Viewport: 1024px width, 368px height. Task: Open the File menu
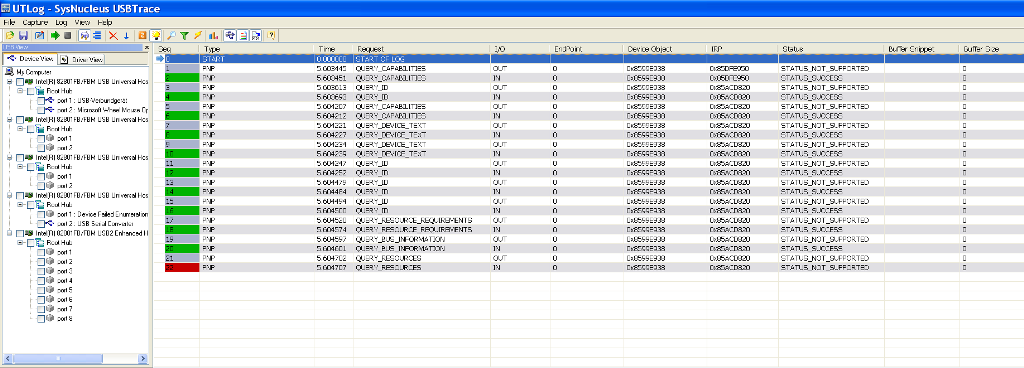click(8, 22)
